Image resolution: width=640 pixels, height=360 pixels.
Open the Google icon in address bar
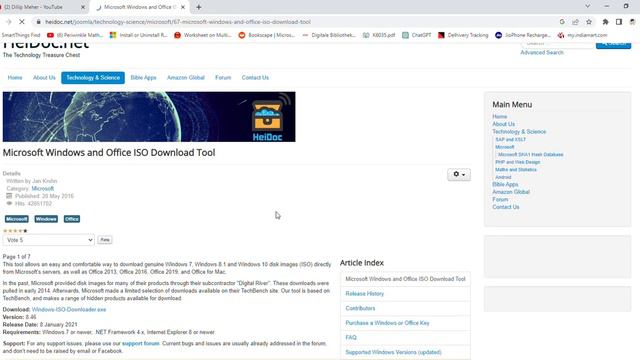click(x=562, y=22)
